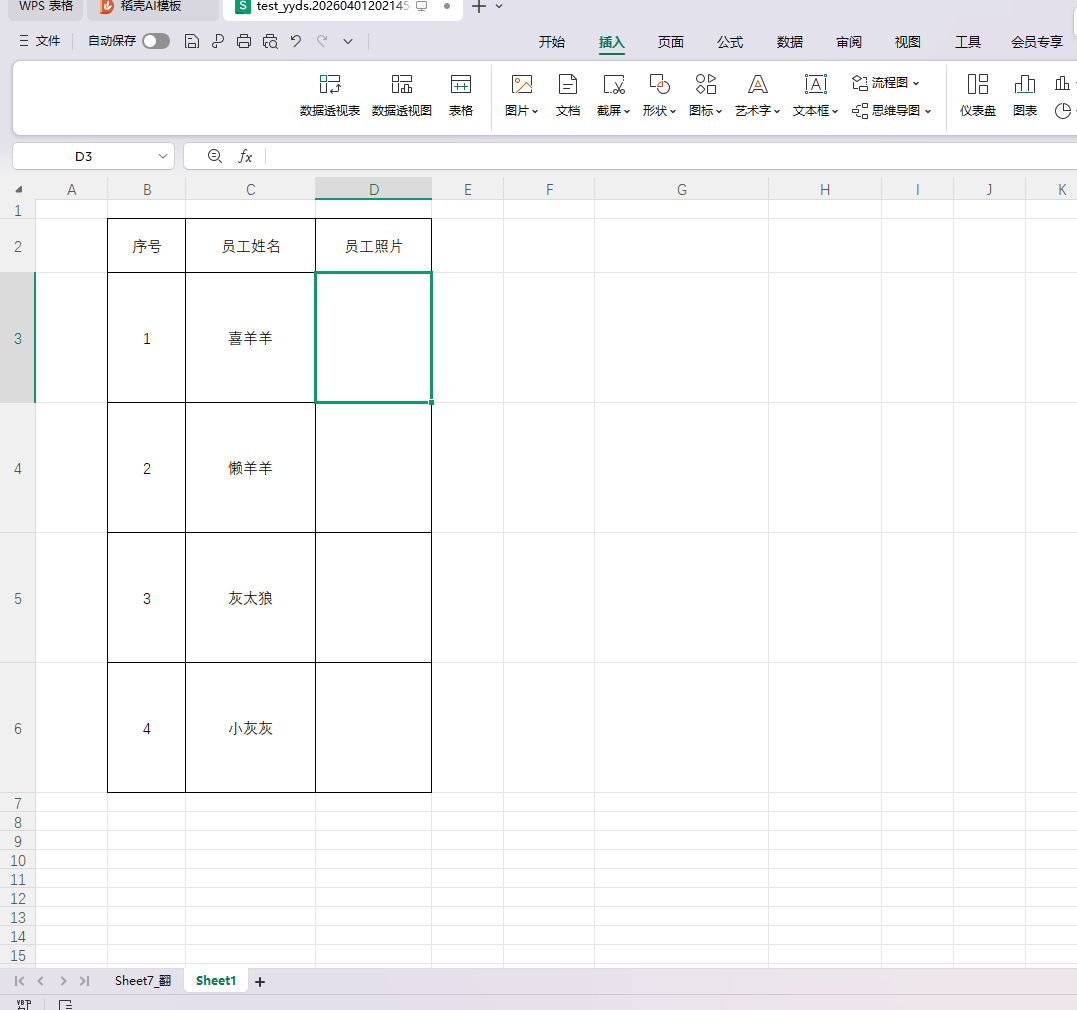Expand the Name Box dropdown arrow
This screenshot has height=1010, width=1077.
tap(163, 157)
